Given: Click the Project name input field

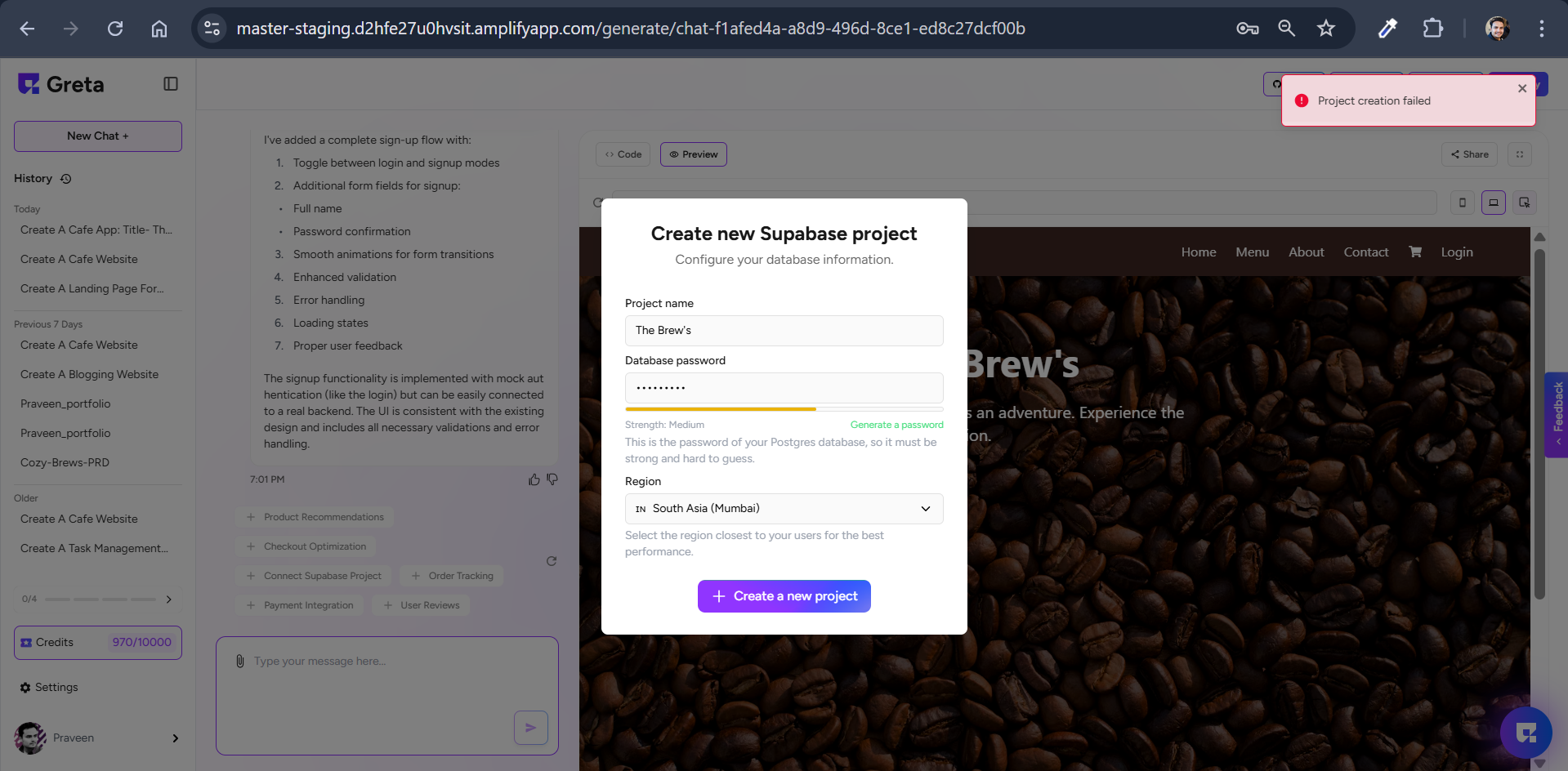Looking at the screenshot, I should tap(784, 331).
